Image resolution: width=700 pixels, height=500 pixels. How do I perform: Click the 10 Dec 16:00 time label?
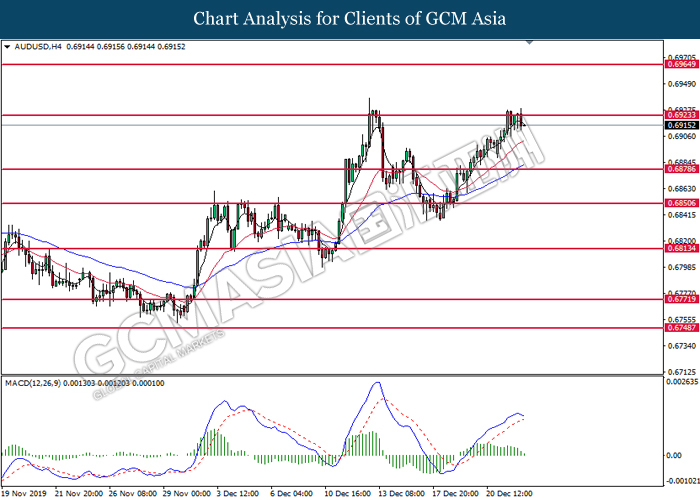click(x=347, y=493)
